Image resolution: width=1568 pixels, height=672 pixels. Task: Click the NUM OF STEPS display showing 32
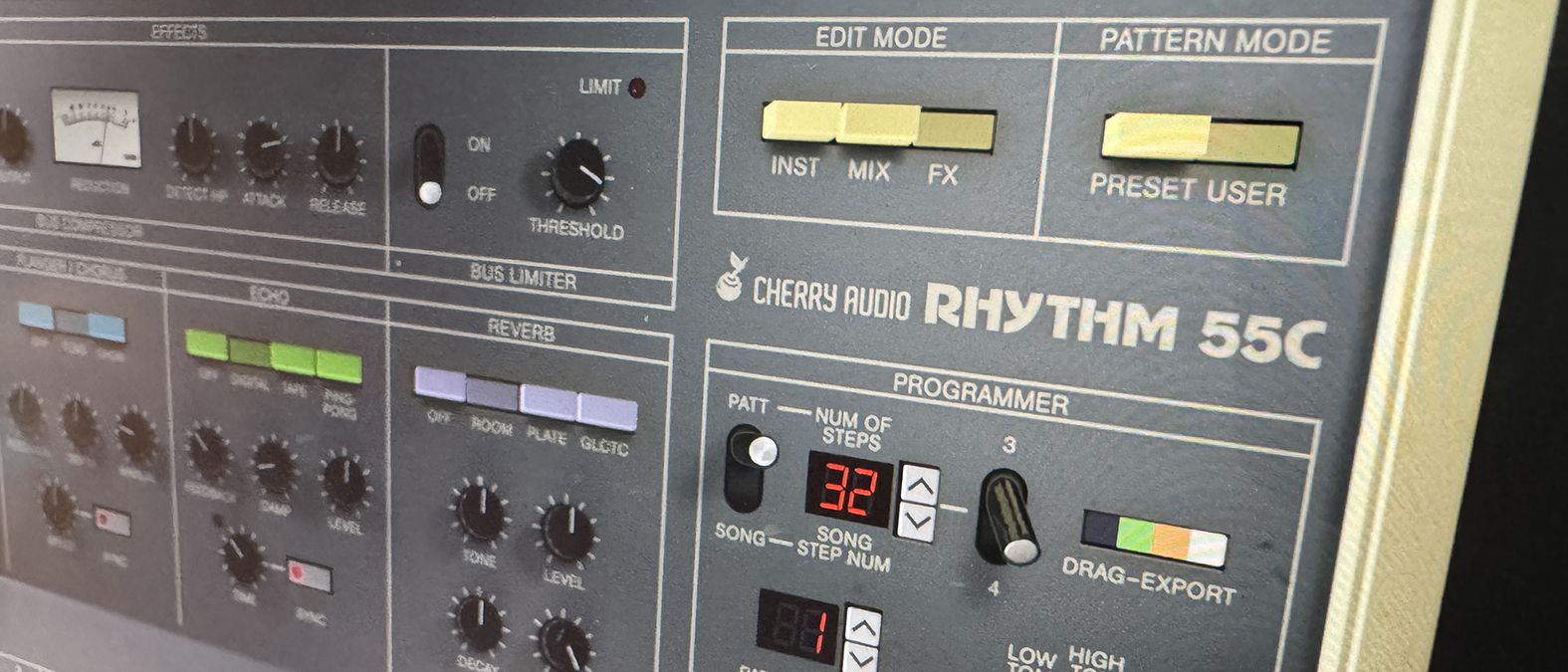pos(849,489)
